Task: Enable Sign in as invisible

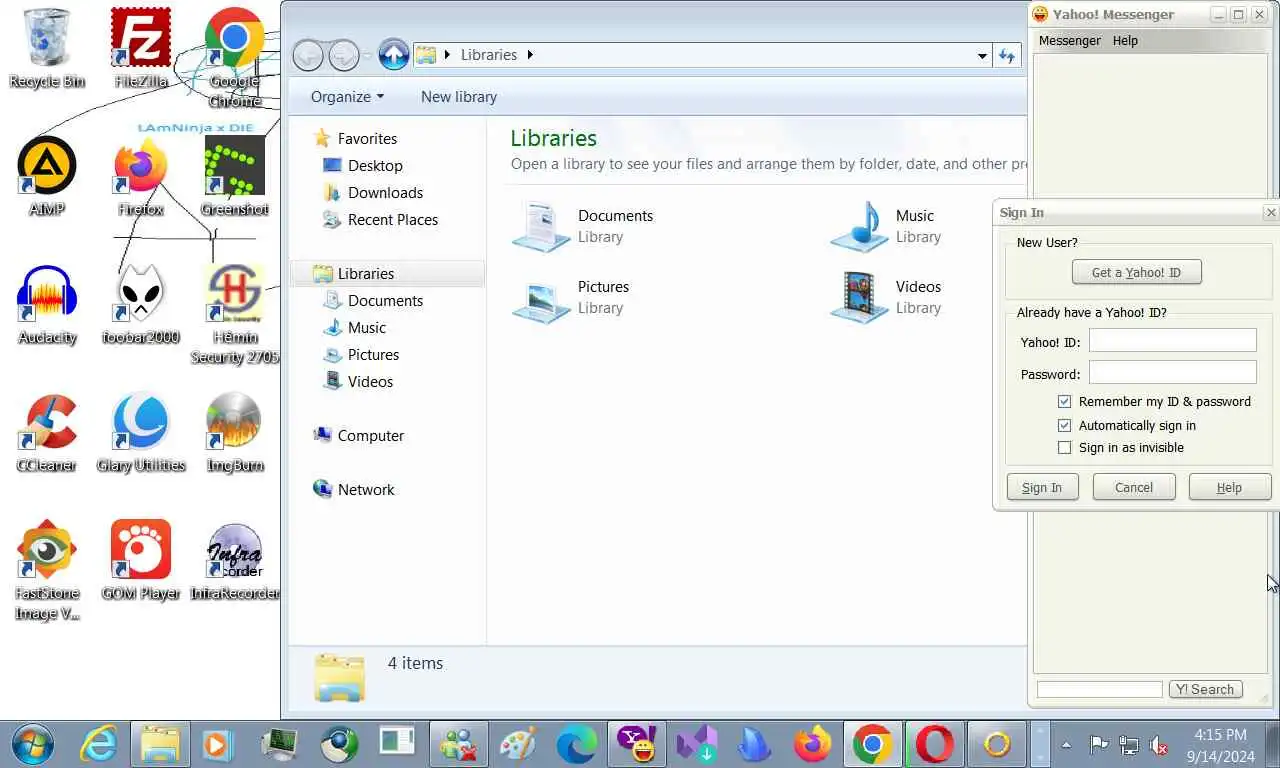Action: (x=1064, y=447)
